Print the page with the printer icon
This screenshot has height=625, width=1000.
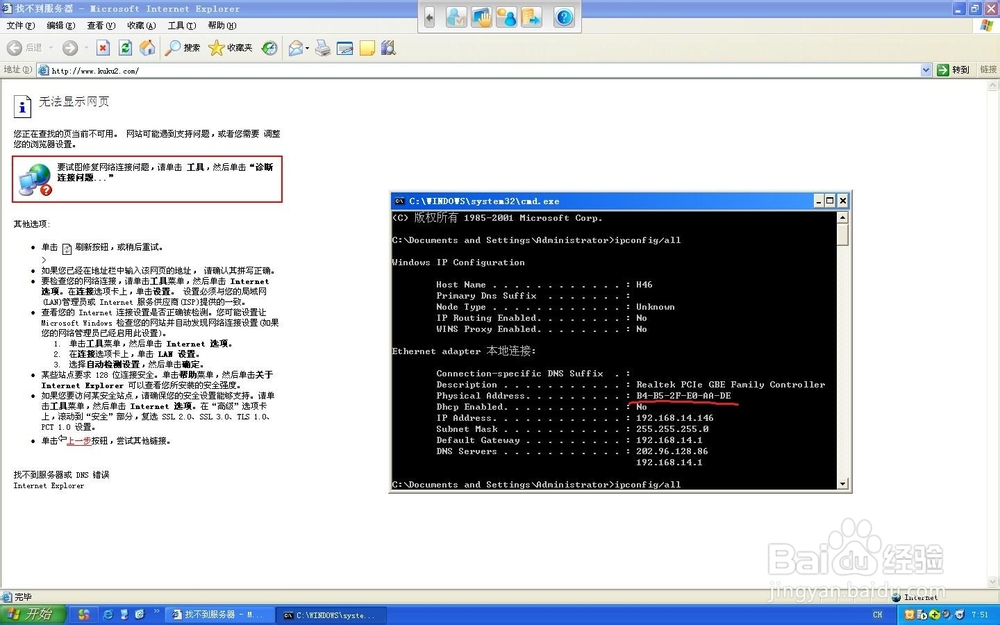[323, 48]
